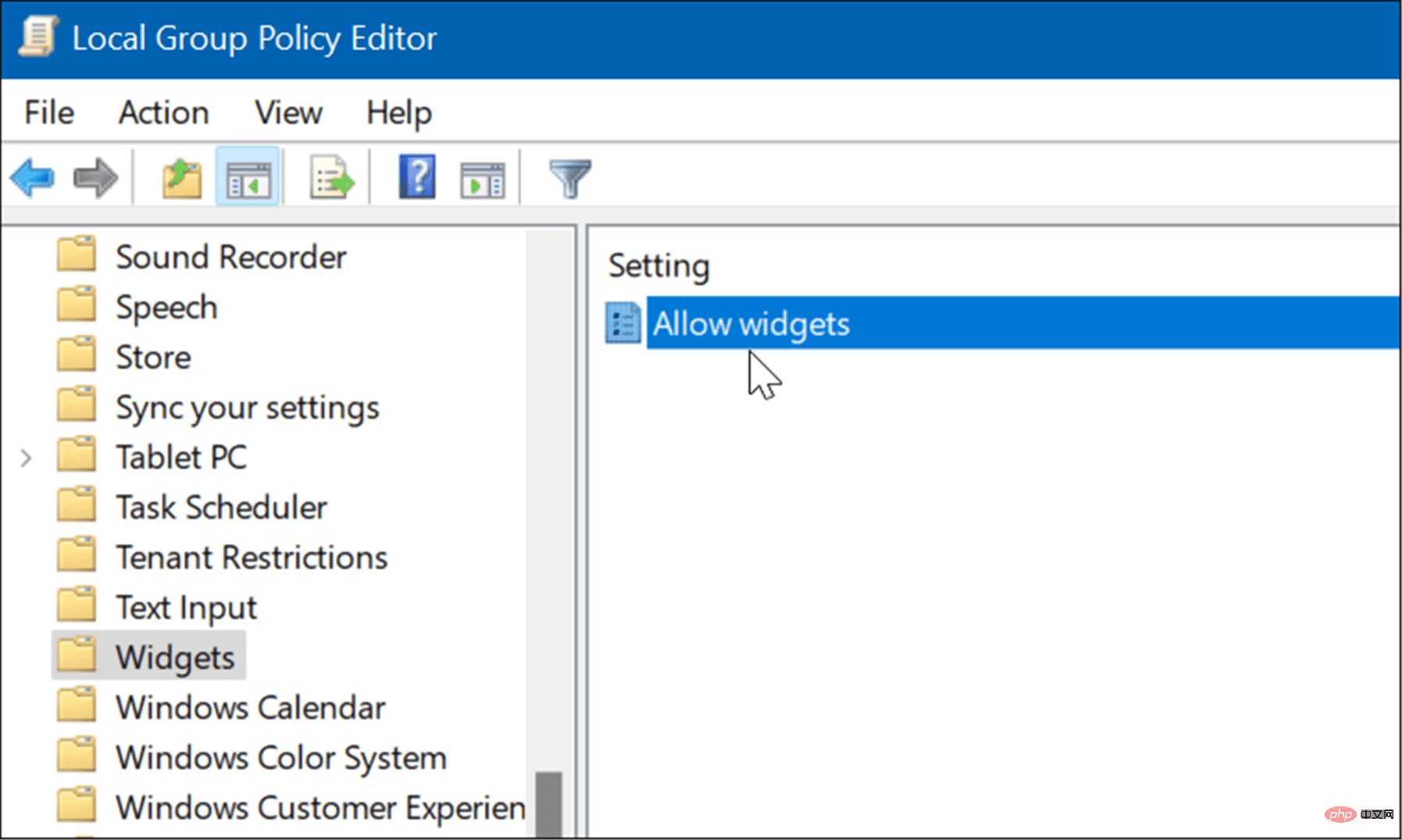The width and height of the screenshot is (1402, 840).
Task: Click the Sync your settings folder icon
Action: click(x=77, y=405)
